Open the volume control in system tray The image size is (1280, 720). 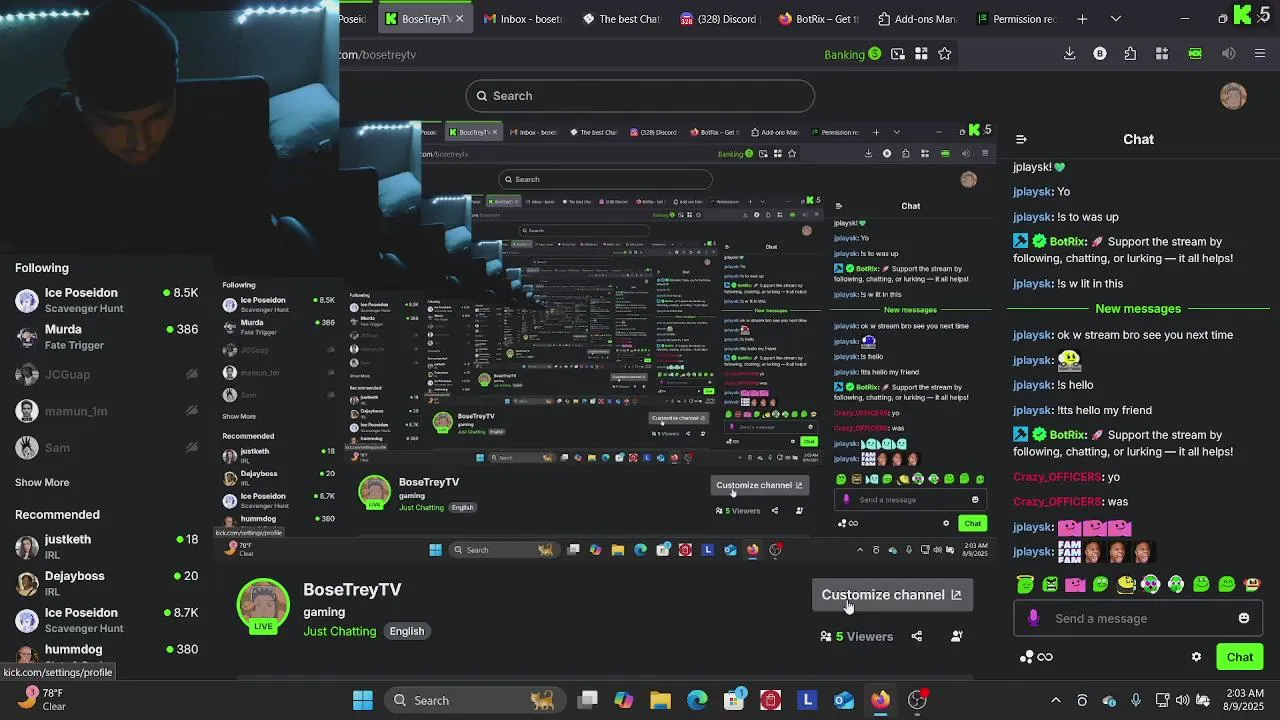(x=1183, y=700)
